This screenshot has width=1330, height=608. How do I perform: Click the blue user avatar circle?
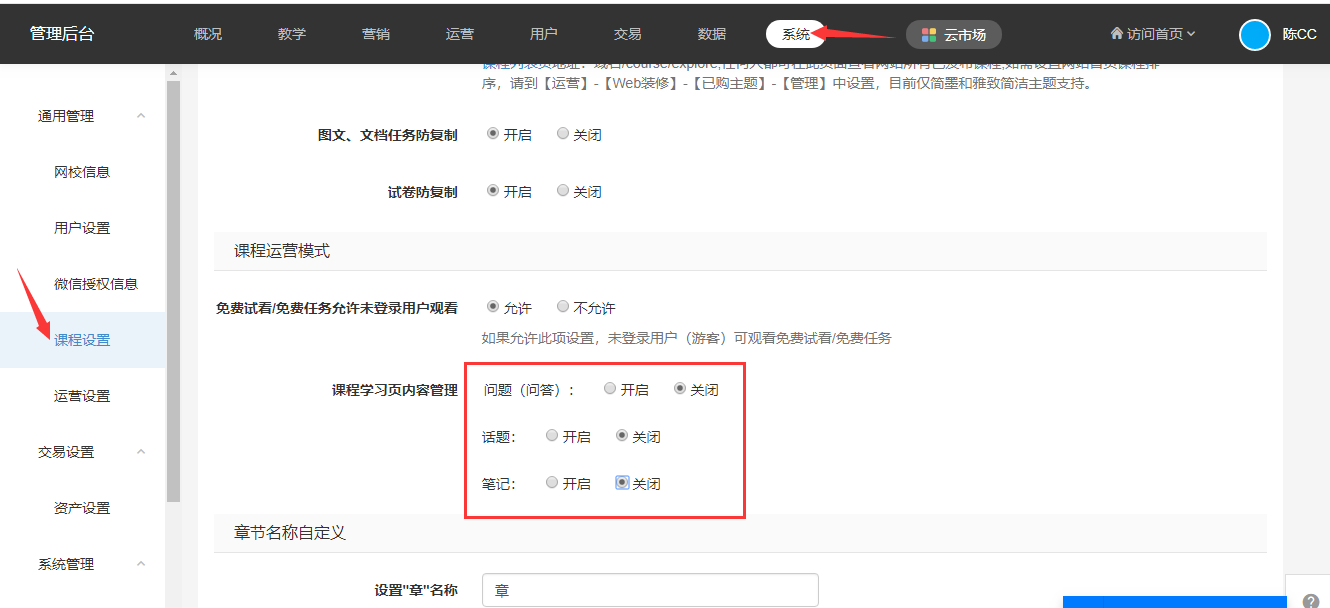(x=1254, y=35)
